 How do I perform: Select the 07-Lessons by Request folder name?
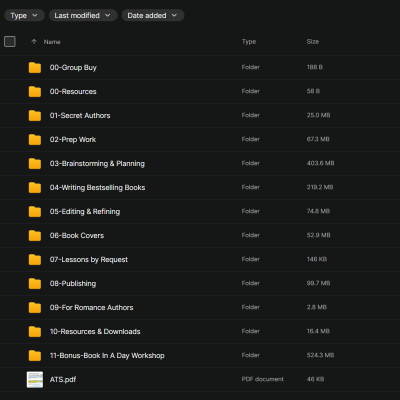click(x=89, y=260)
